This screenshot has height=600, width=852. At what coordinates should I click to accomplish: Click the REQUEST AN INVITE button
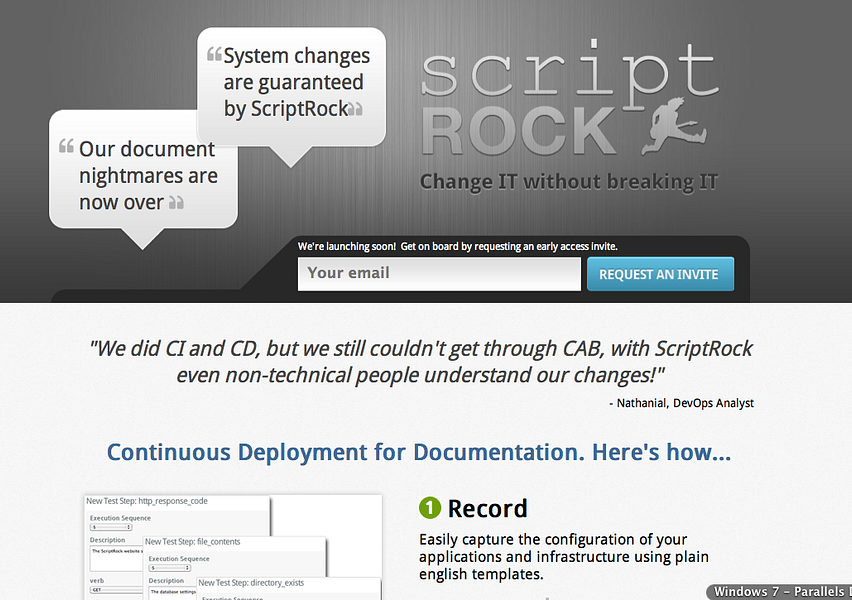coord(660,273)
